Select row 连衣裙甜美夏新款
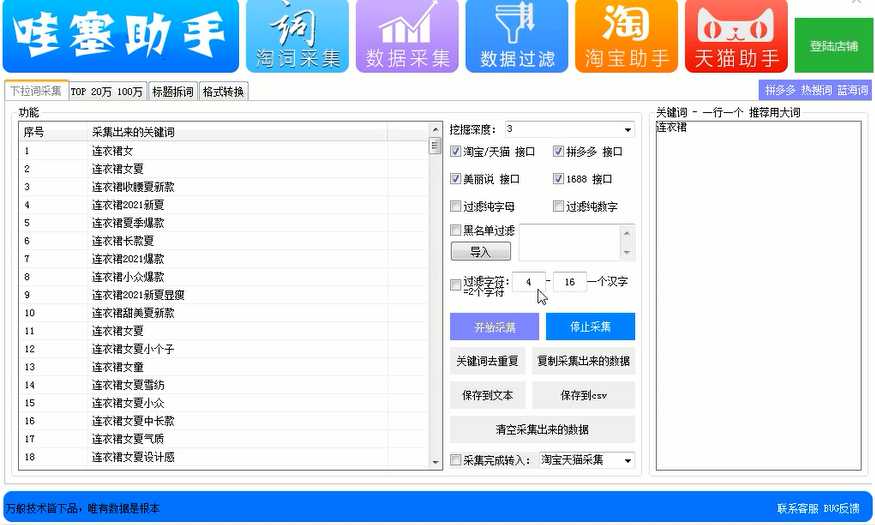 click(x=223, y=313)
